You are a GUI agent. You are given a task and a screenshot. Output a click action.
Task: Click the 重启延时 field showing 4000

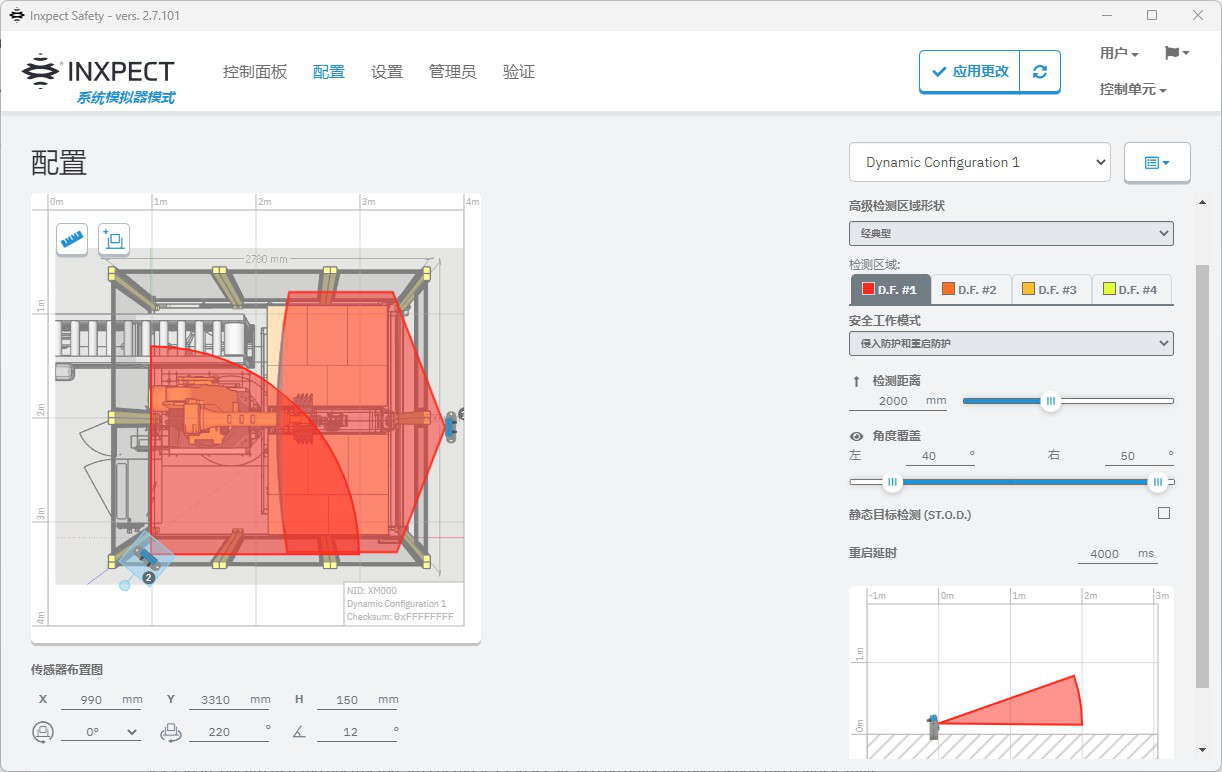(x=1117, y=553)
